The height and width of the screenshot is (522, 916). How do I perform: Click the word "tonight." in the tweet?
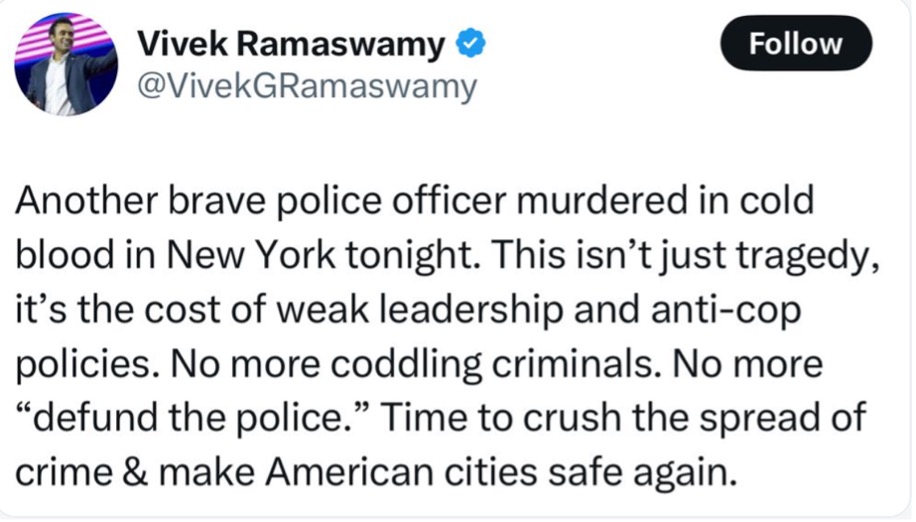pos(415,256)
